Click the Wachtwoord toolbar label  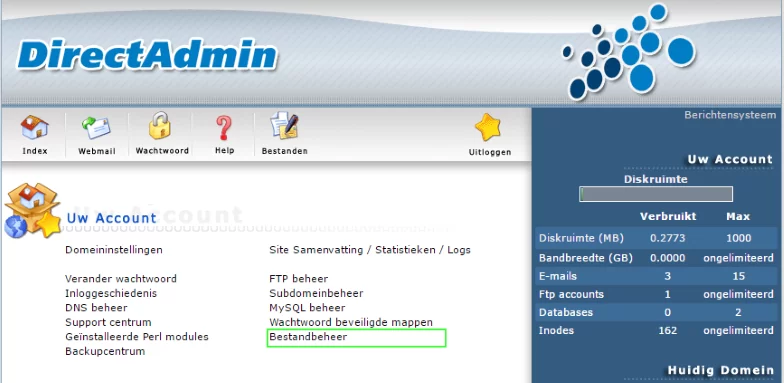162,150
